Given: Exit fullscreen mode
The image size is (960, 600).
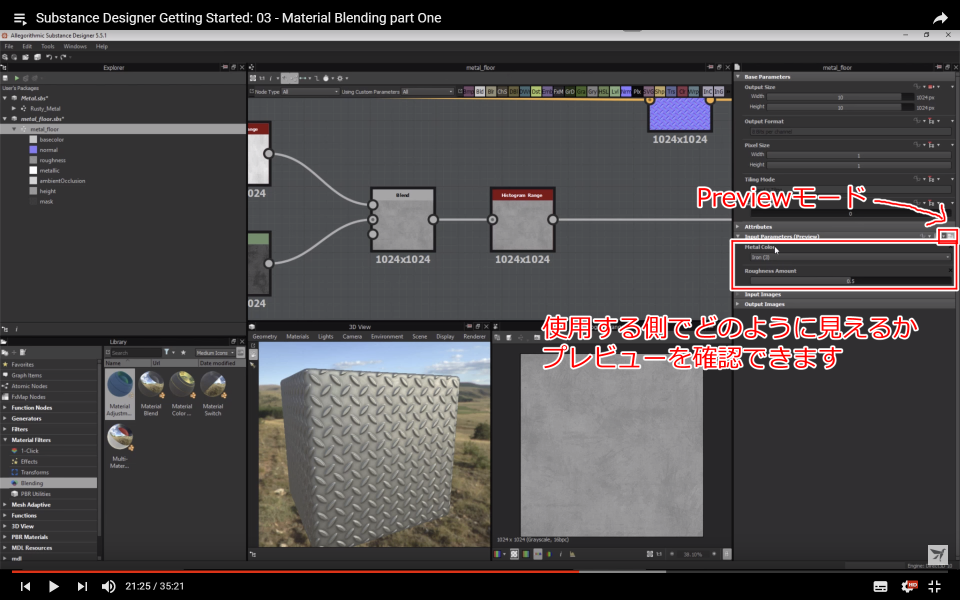Looking at the screenshot, I should pyautogui.click(x=935, y=587).
